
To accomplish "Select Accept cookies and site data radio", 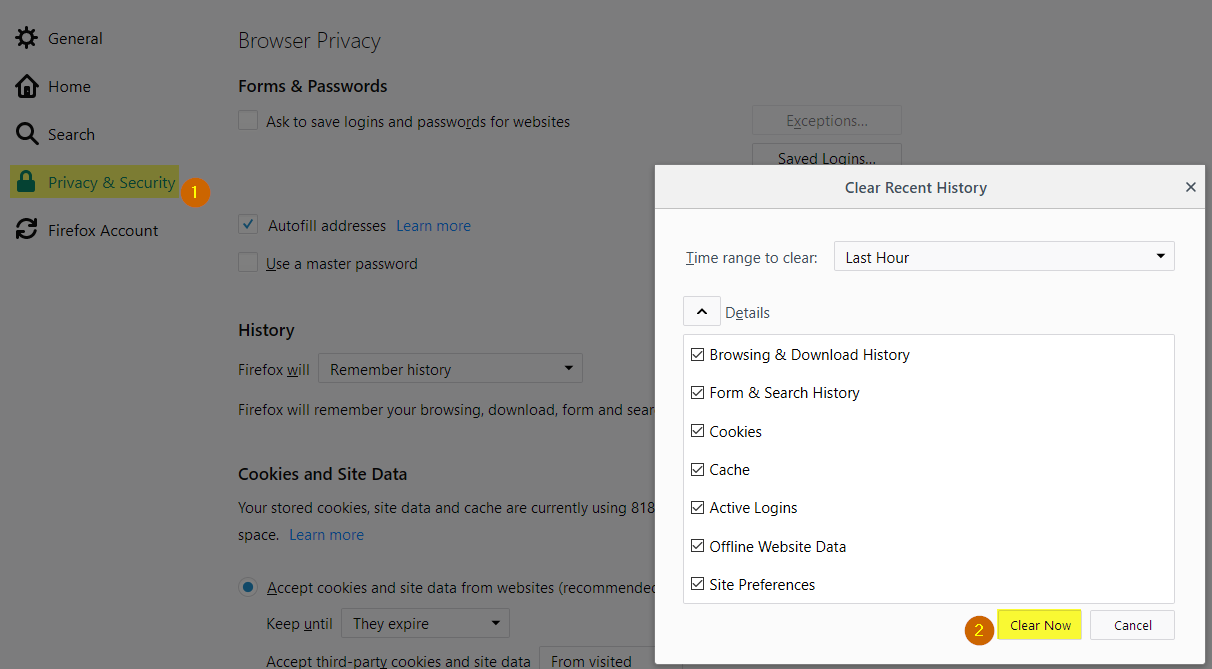I will click(247, 587).
